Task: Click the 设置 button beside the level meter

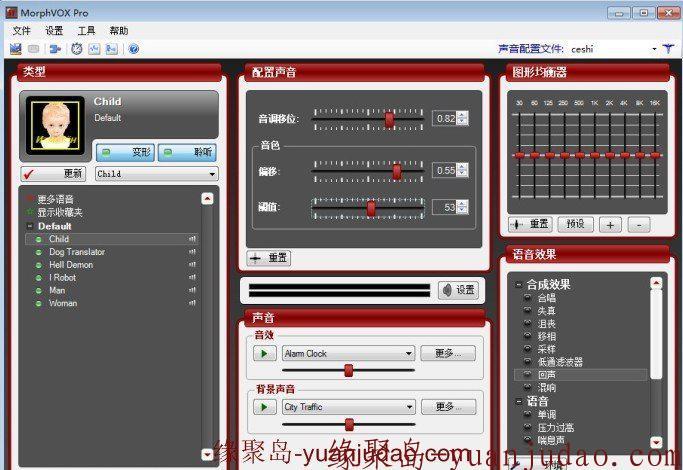Action: pyautogui.click(x=458, y=290)
